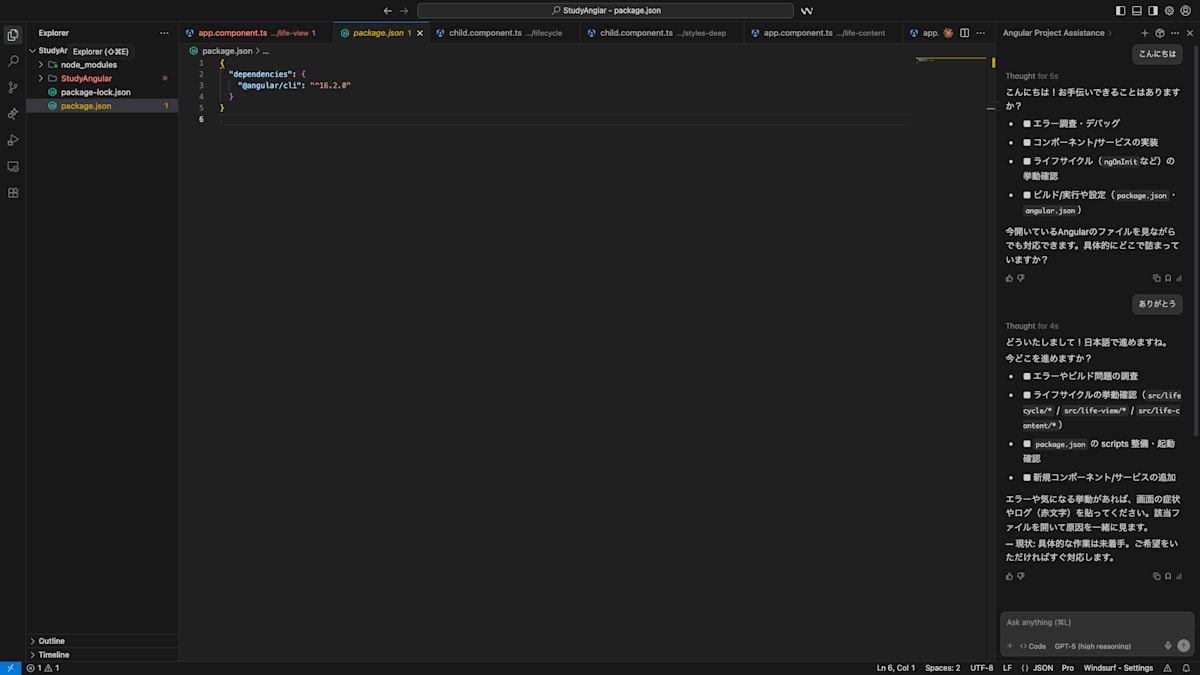Screen dimensions: 1200x675
Task: Toggle the secondary side bar layout icon
Action: tap(1153, 11)
